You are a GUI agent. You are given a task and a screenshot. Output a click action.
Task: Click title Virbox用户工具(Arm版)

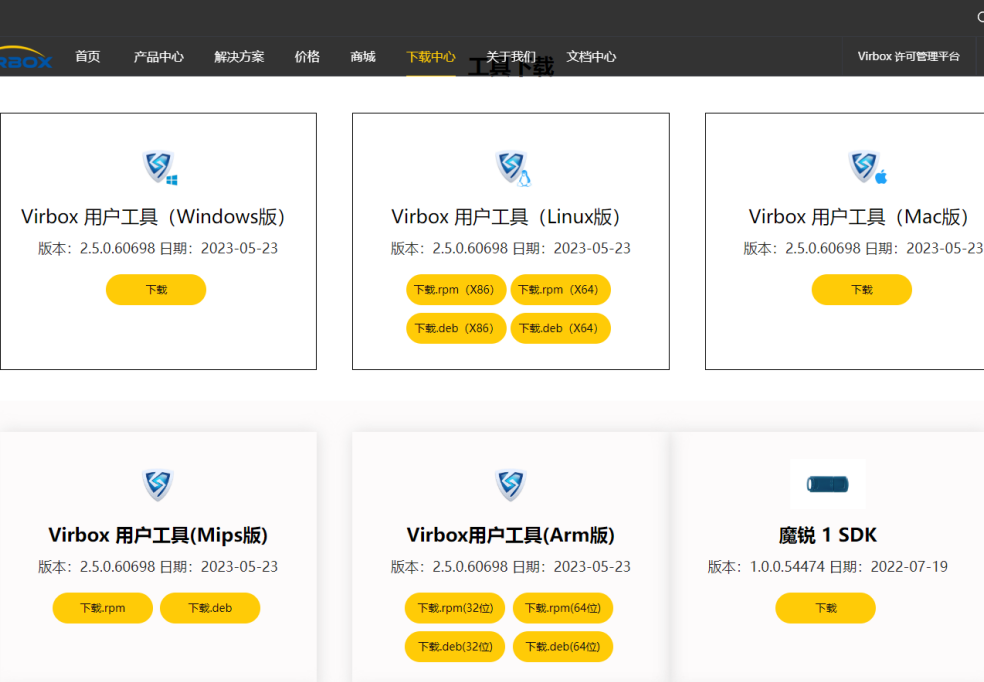pyautogui.click(x=510, y=535)
